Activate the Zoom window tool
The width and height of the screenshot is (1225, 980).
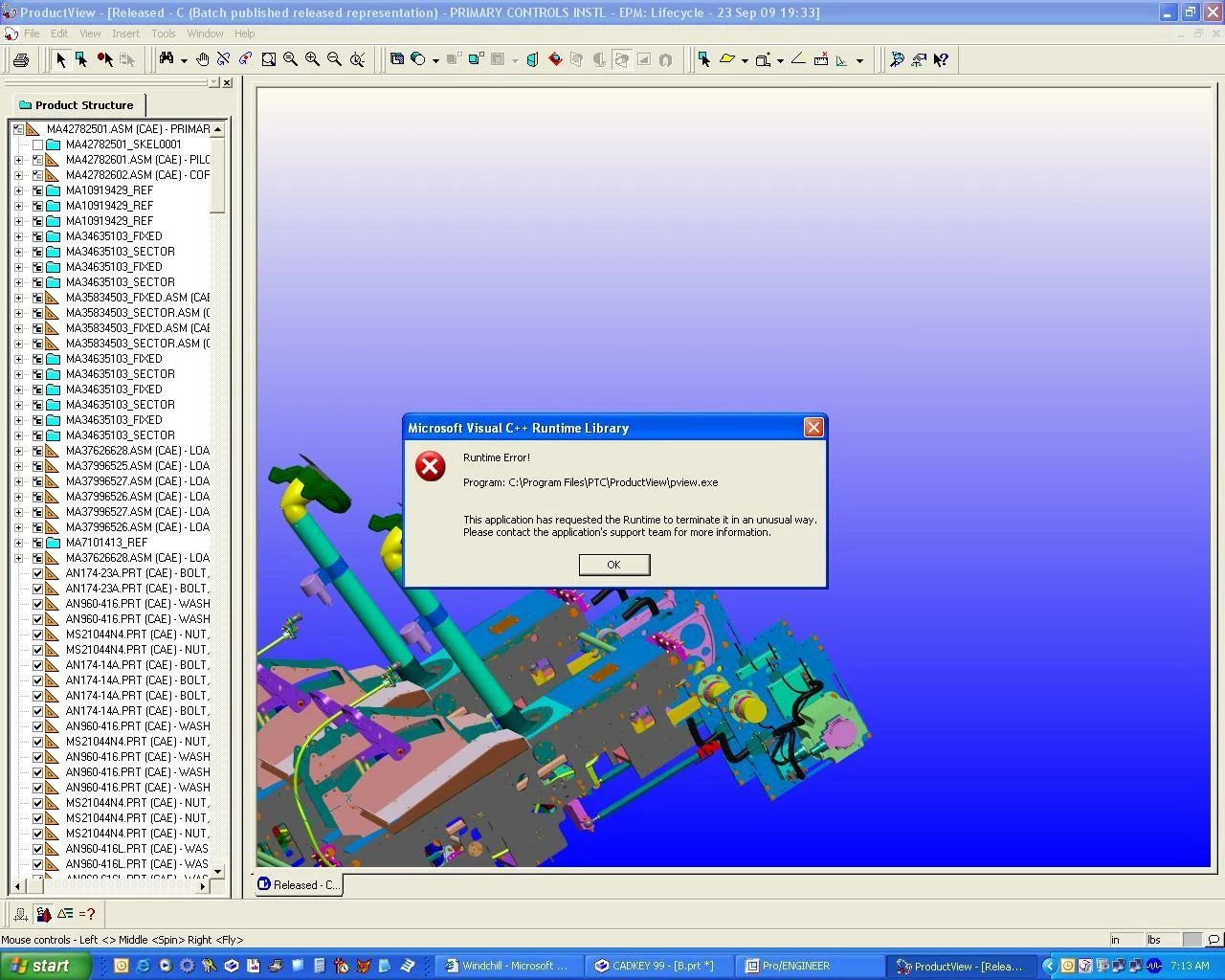(x=269, y=59)
